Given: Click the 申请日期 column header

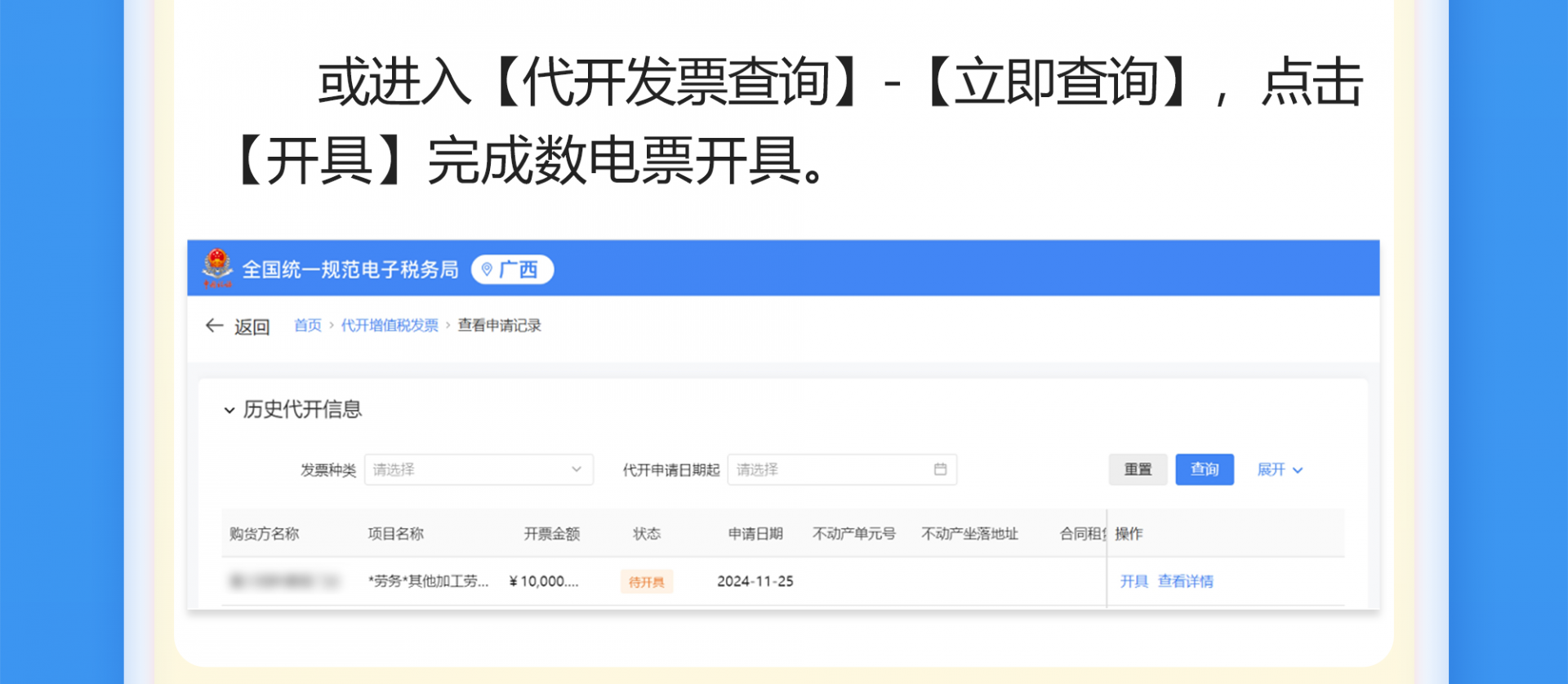Looking at the screenshot, I should [755, 534].
